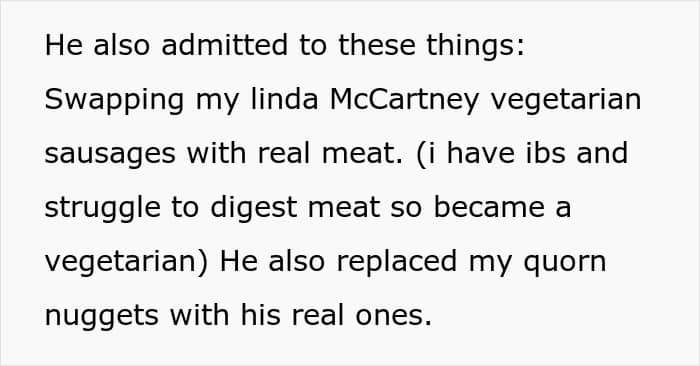This screenshot has width=700, height=366.
Task: Click the words "real meat."
Action: [330, 153]
